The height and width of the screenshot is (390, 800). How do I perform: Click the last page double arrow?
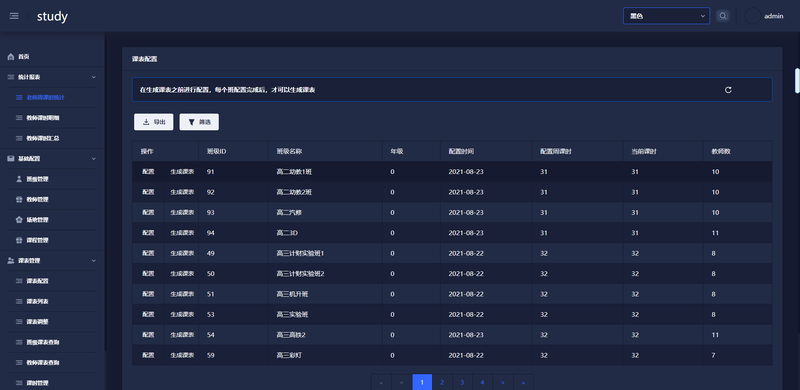pos(523,382)
